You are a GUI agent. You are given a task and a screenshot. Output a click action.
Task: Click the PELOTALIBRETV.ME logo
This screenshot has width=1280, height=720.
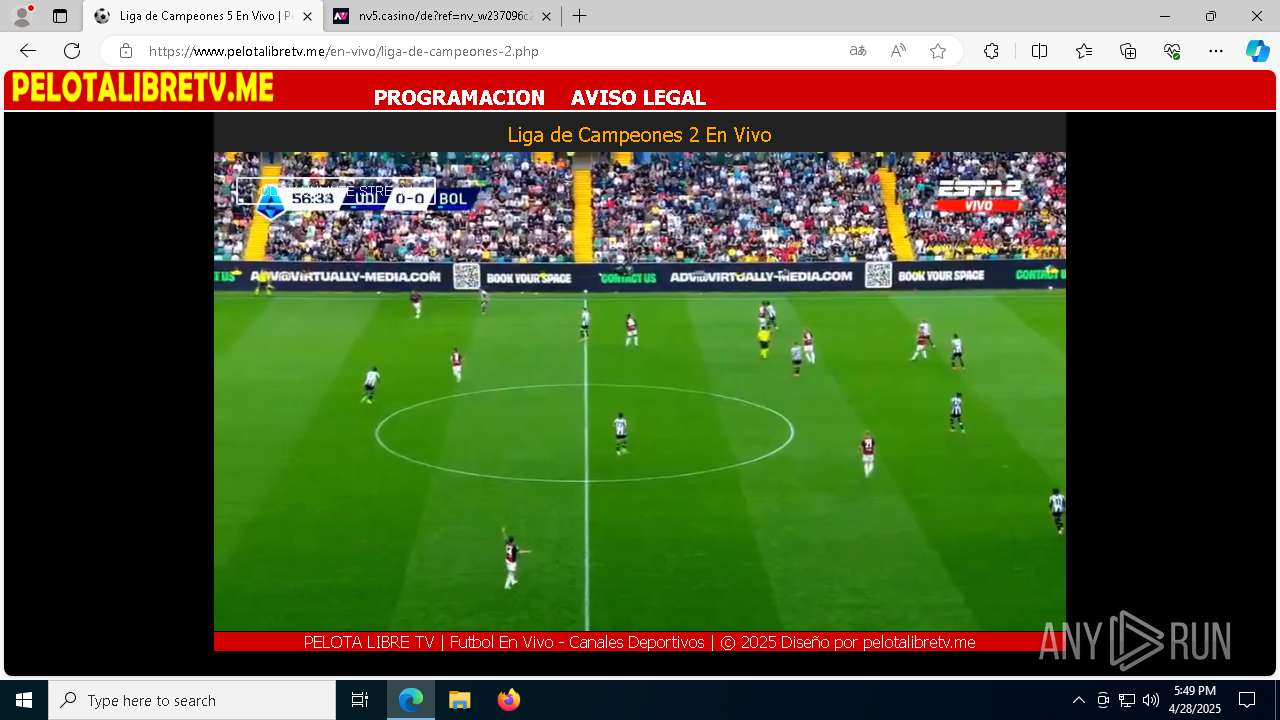(143, 88)
